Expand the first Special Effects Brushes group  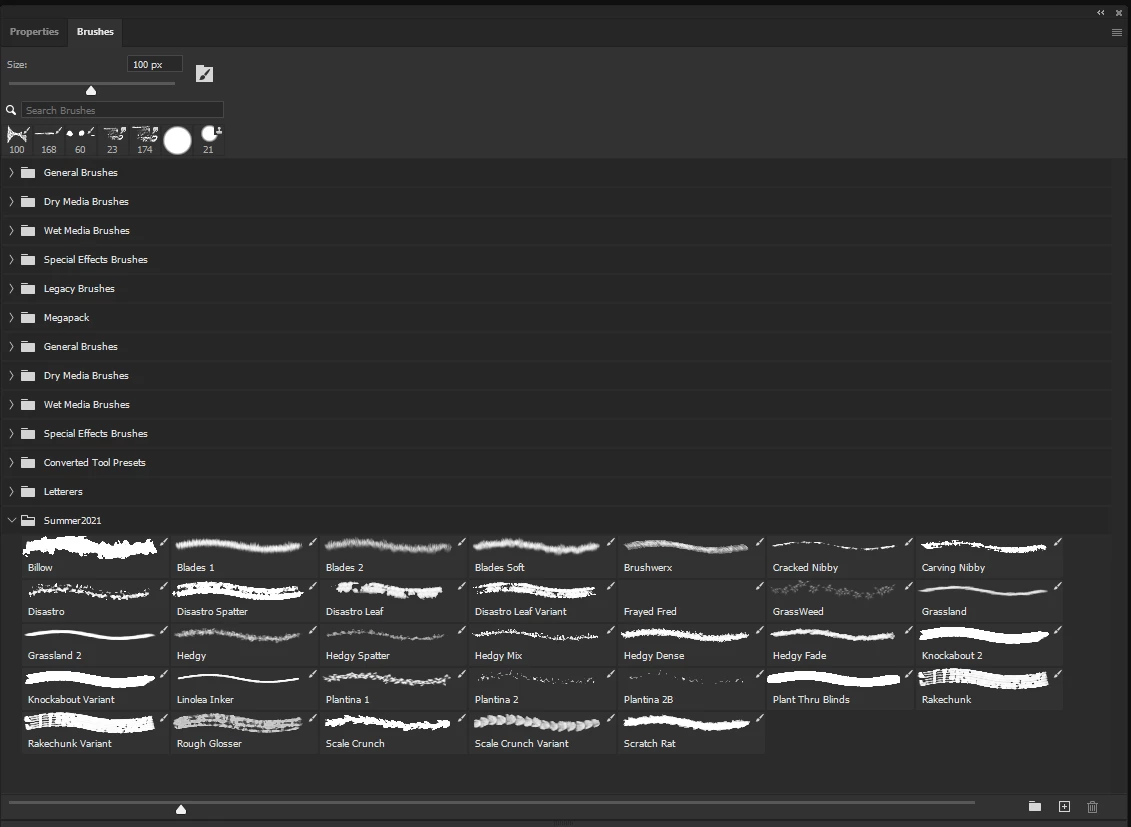[x=11, y=259]
